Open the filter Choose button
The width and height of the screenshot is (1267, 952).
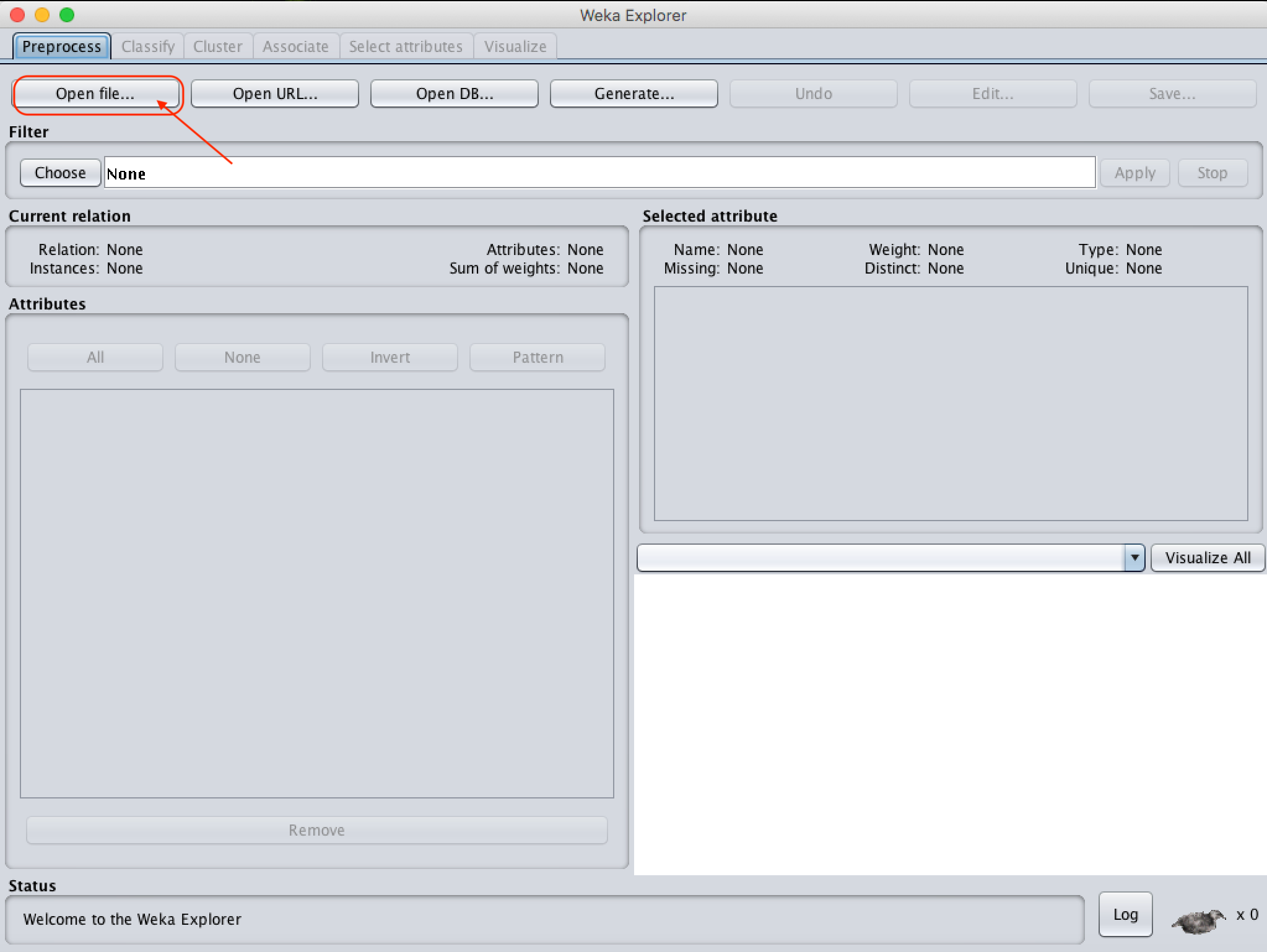coord(60,173)
